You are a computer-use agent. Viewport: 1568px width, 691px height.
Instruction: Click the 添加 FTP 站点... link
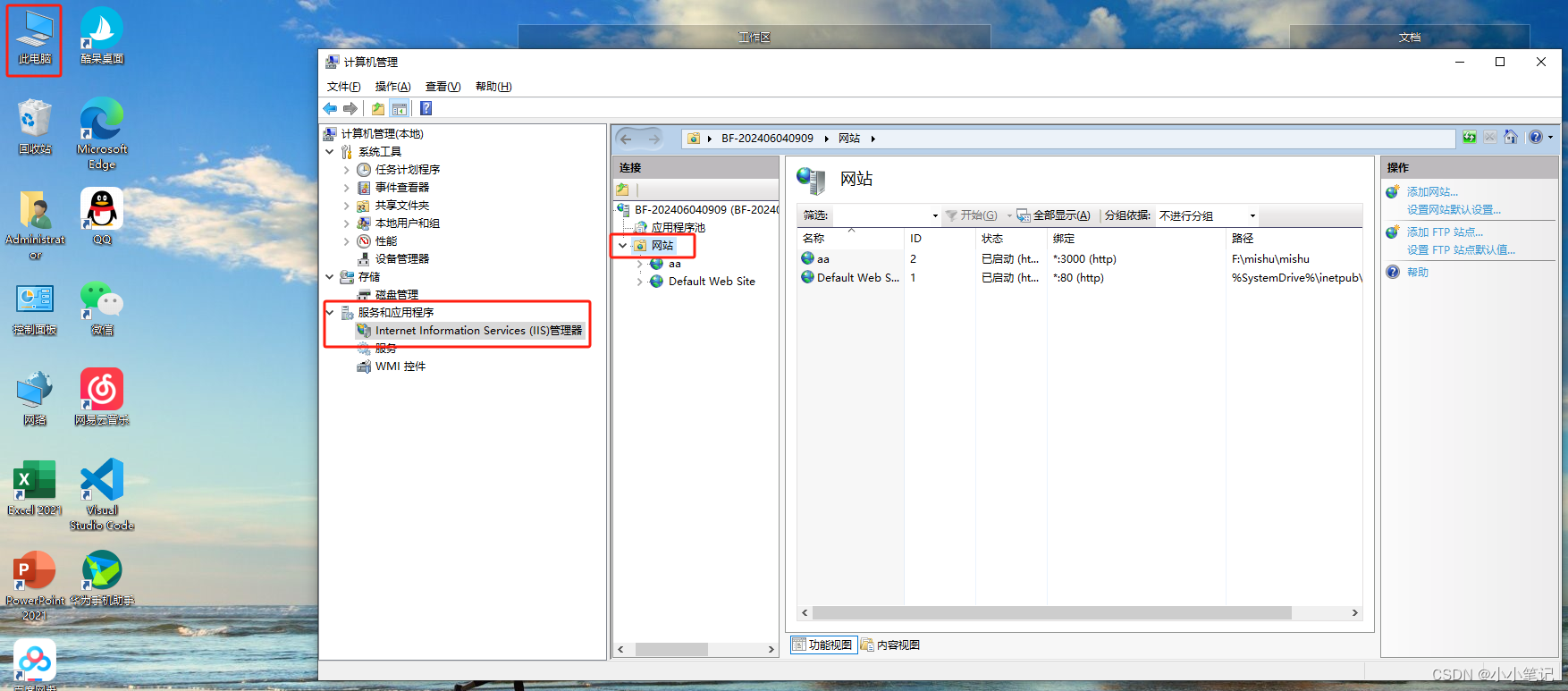tap(1445, 232)
